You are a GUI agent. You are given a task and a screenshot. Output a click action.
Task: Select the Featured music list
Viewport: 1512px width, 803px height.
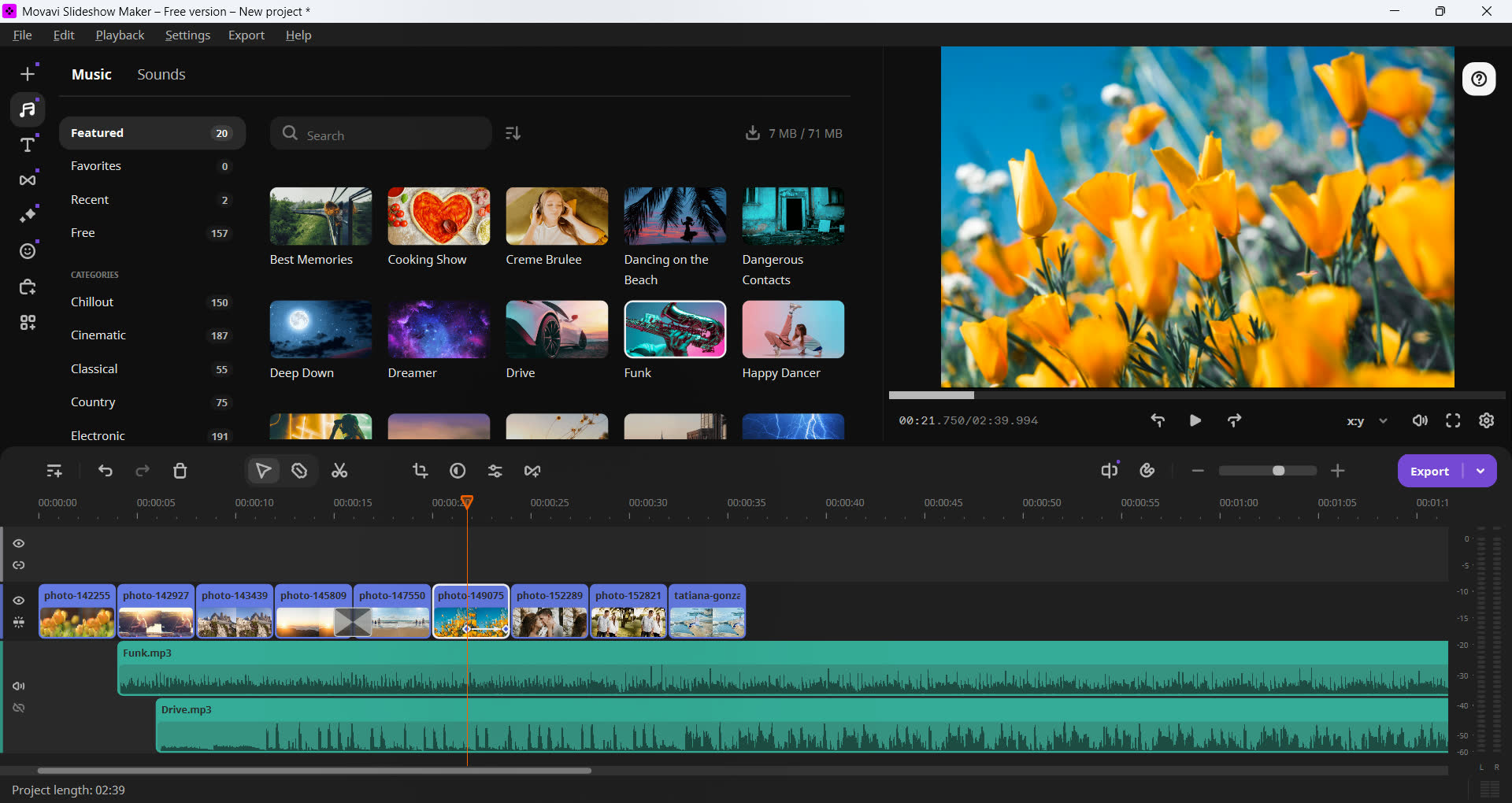click(x=152, y=133)
